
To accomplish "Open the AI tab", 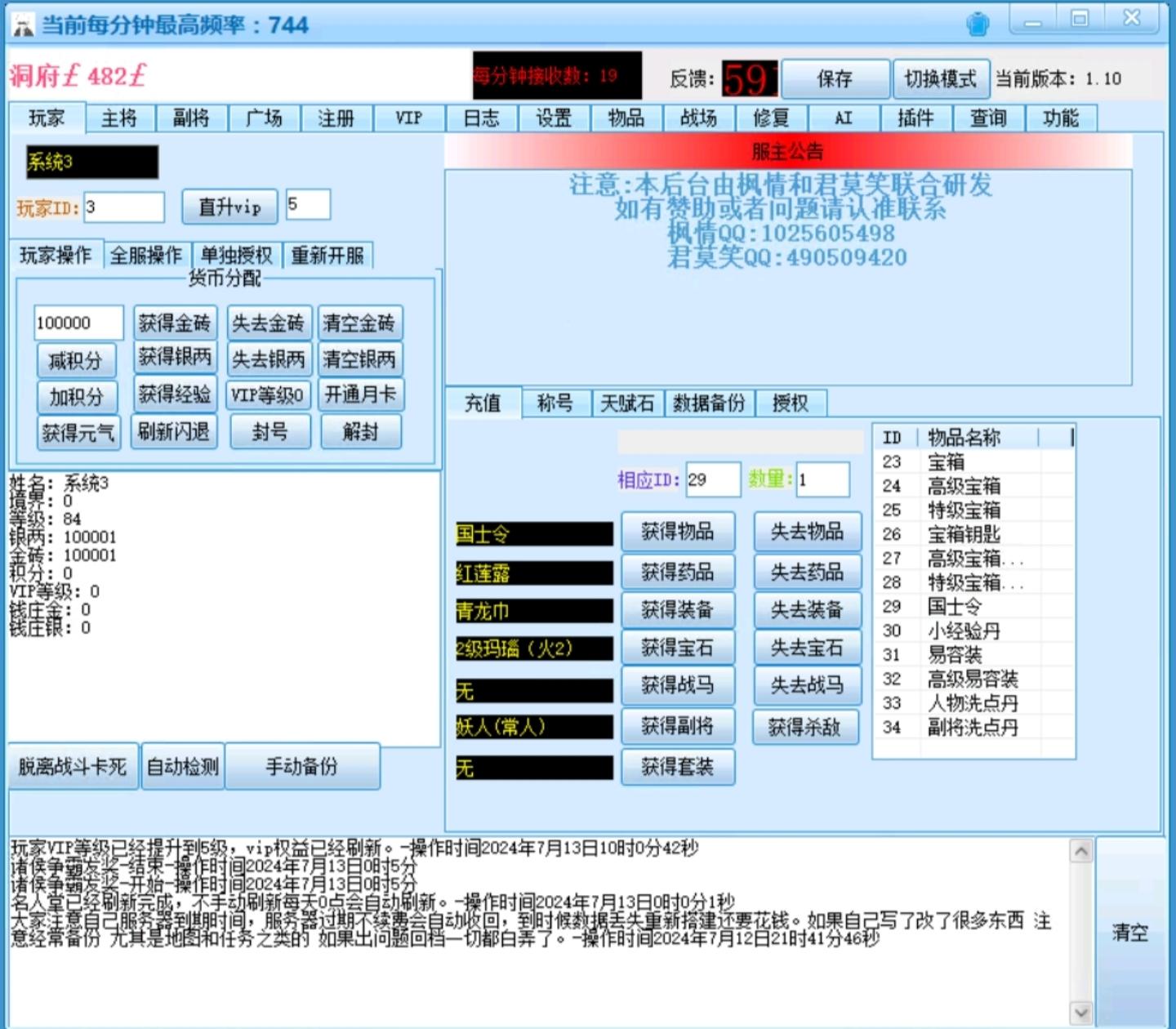I will pos(843,118).
